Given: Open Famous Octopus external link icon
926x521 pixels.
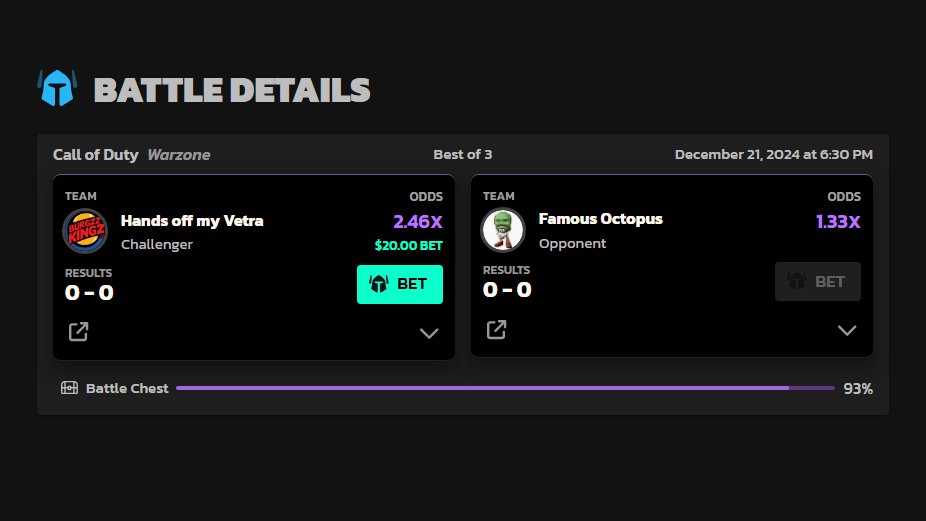Looking at the screenshot, I should coord(497,329).
